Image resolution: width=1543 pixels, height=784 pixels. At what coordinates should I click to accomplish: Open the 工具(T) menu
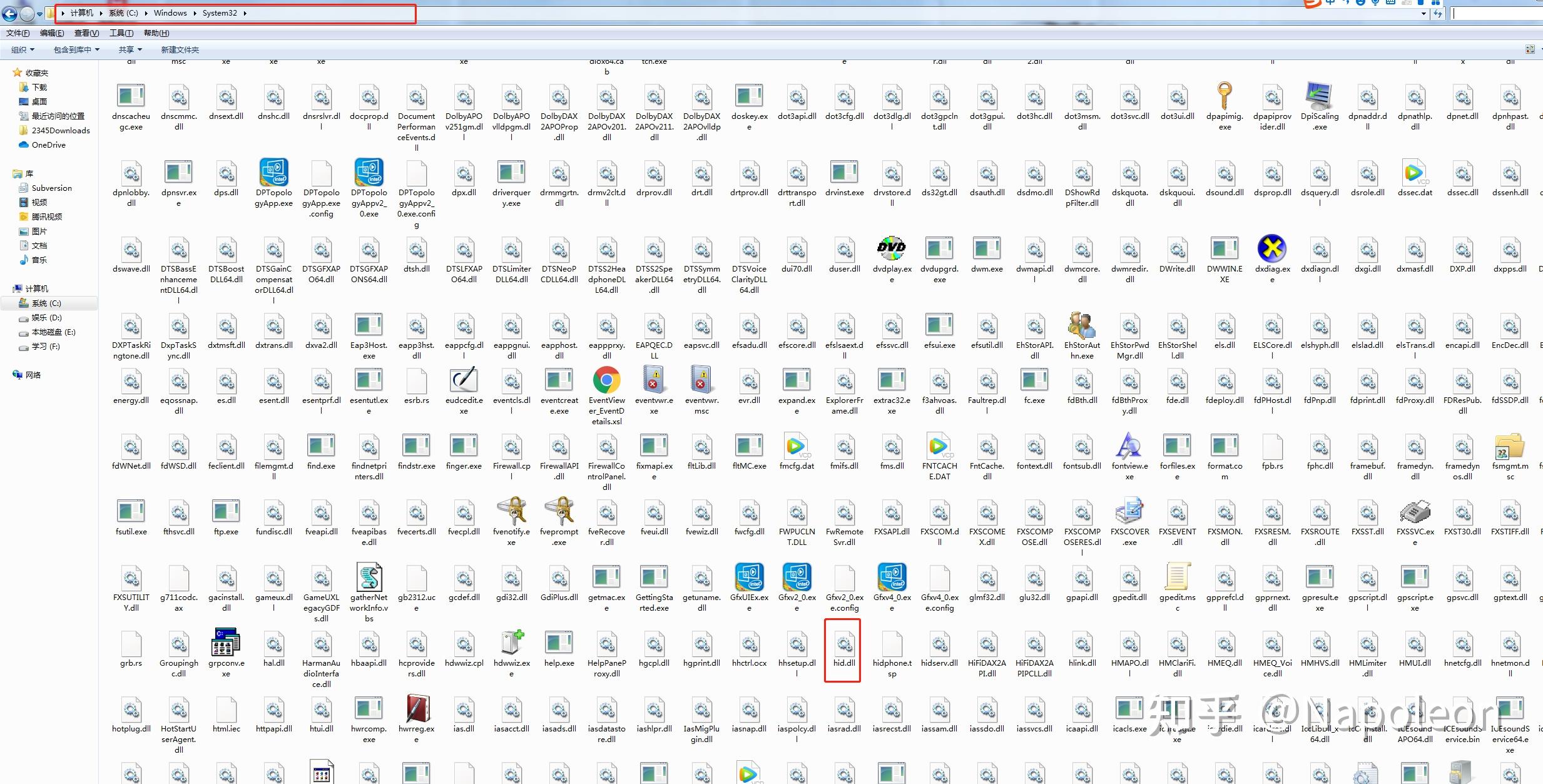(x=121, y=33)
